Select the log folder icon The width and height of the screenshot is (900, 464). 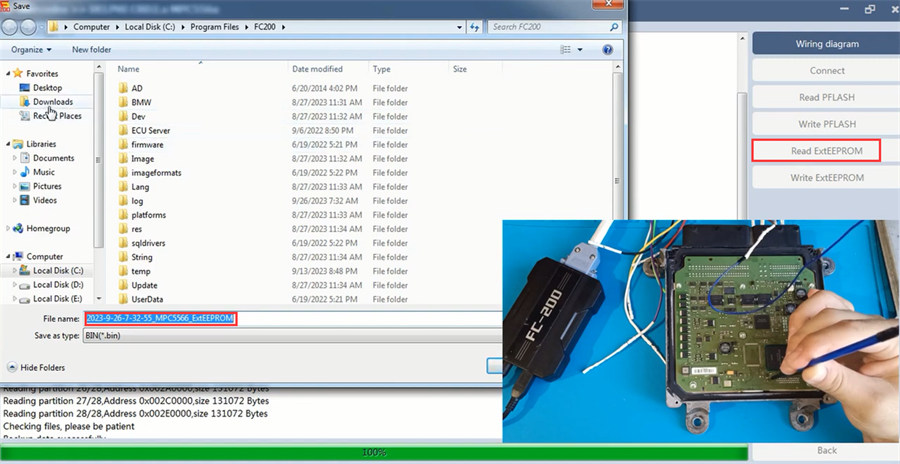(123, 200)
